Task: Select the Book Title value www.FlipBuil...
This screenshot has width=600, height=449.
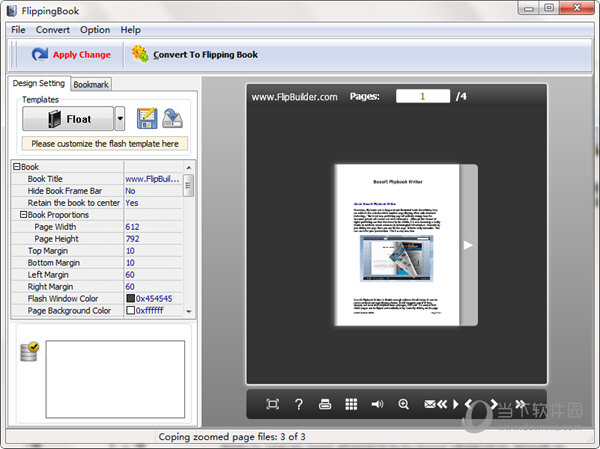Action: point(152,179)
